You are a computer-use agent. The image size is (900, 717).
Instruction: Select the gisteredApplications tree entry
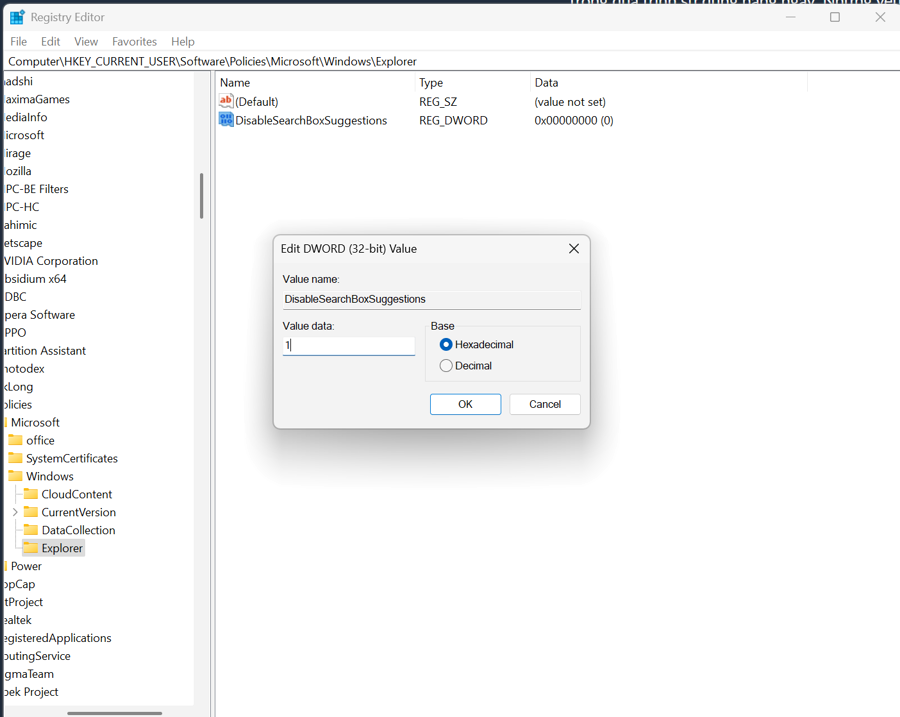57,638
